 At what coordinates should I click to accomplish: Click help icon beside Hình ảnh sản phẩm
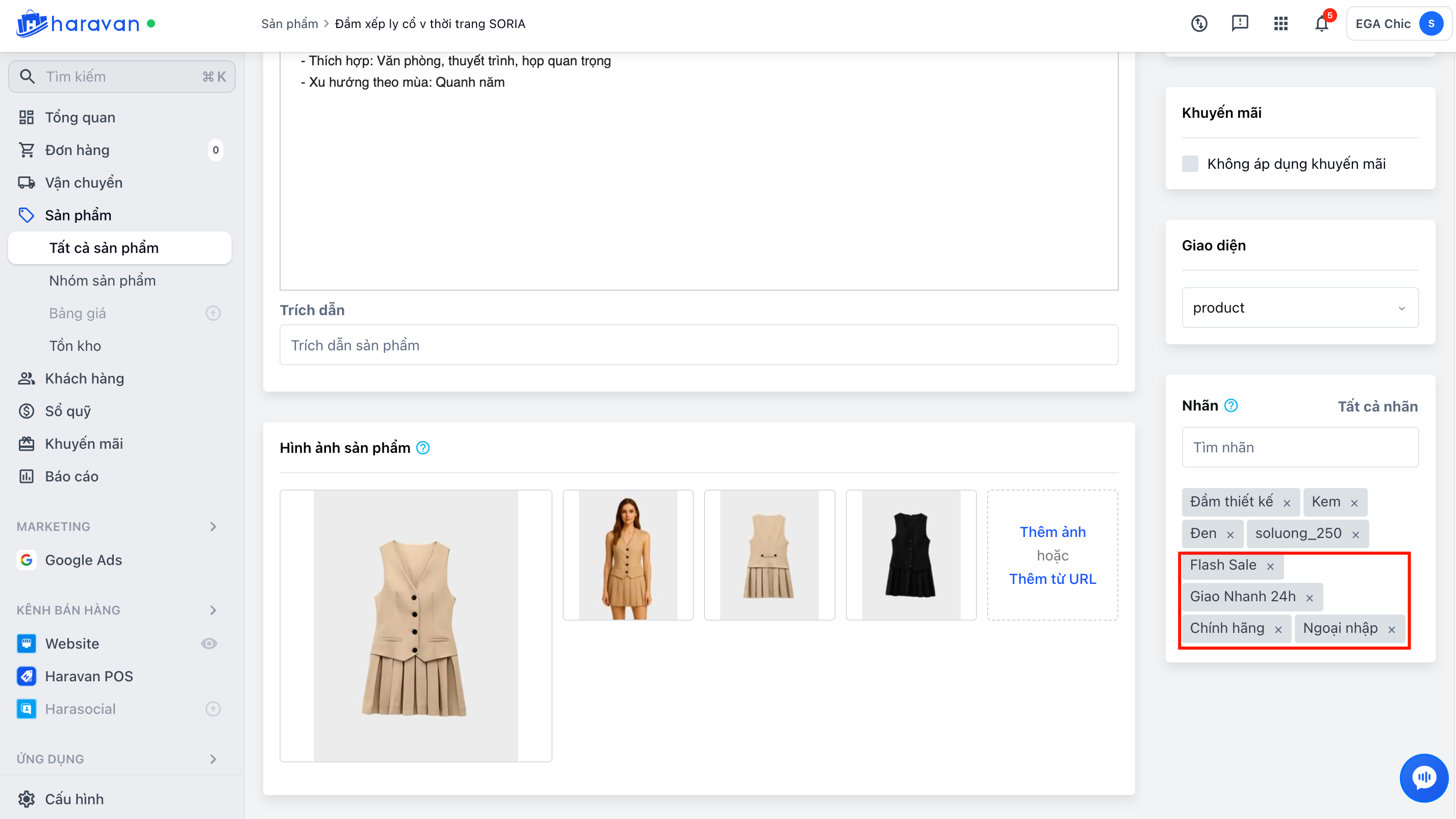(x=423, y=448)
